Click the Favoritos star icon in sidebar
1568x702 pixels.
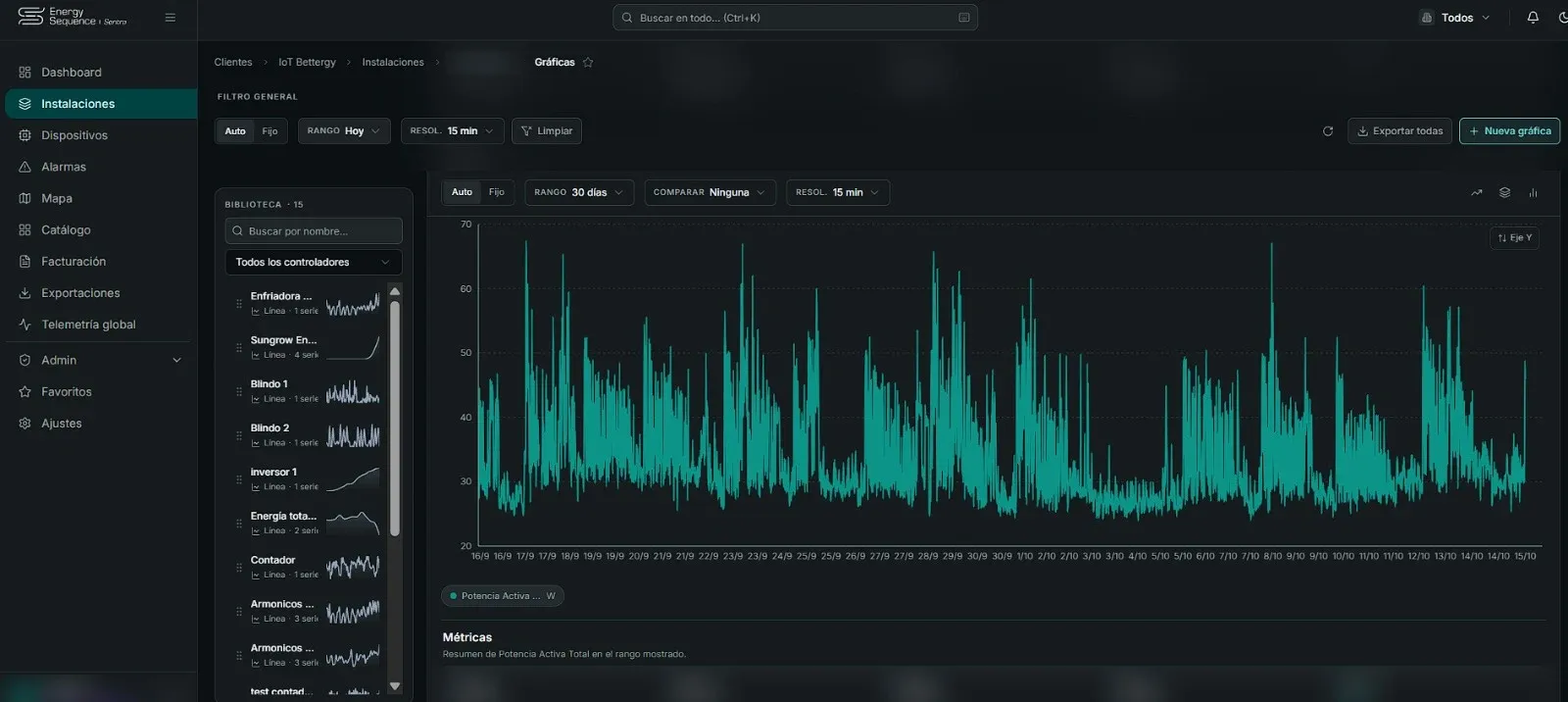tap(24, 392)
